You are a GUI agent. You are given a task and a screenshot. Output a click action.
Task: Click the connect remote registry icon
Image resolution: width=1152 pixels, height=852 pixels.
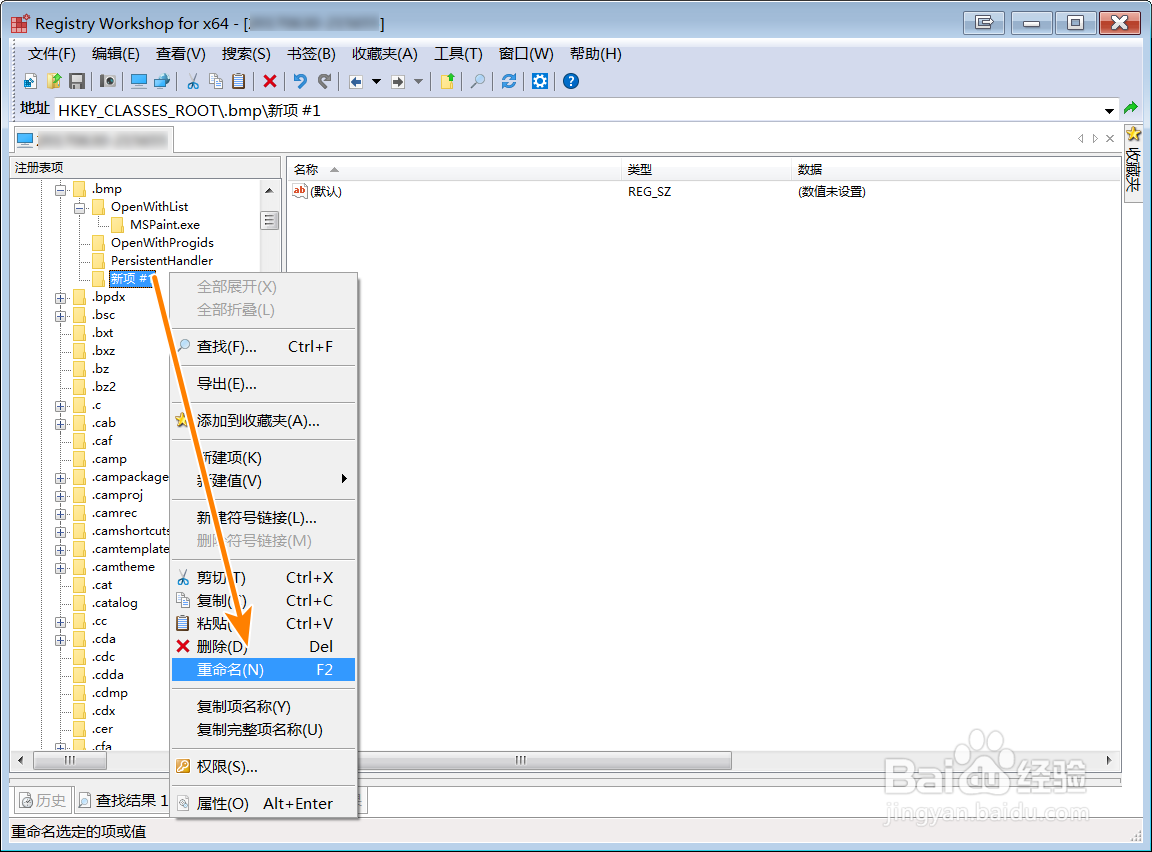click(x=162, y=82)
